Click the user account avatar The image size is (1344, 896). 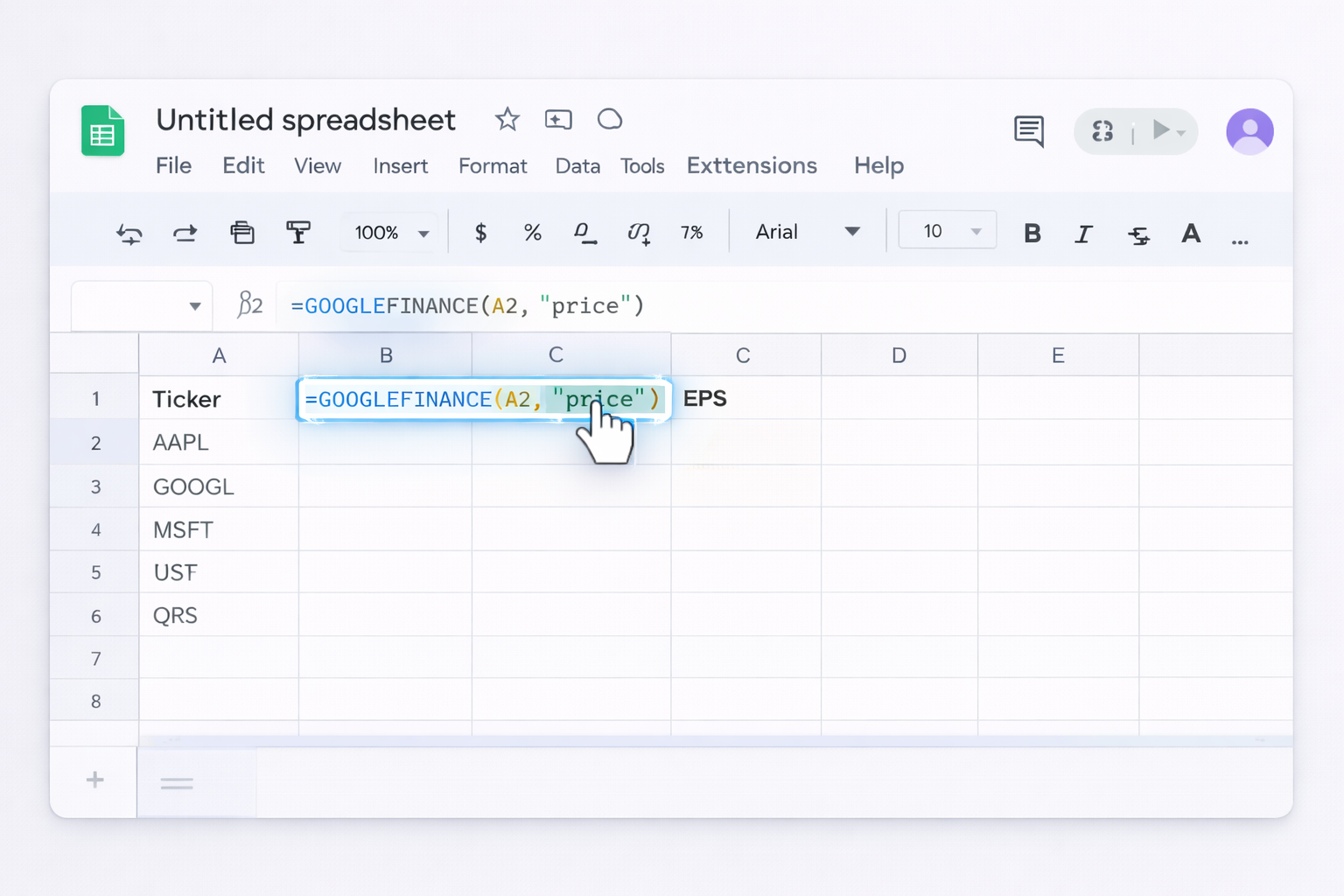point(1249,132)
